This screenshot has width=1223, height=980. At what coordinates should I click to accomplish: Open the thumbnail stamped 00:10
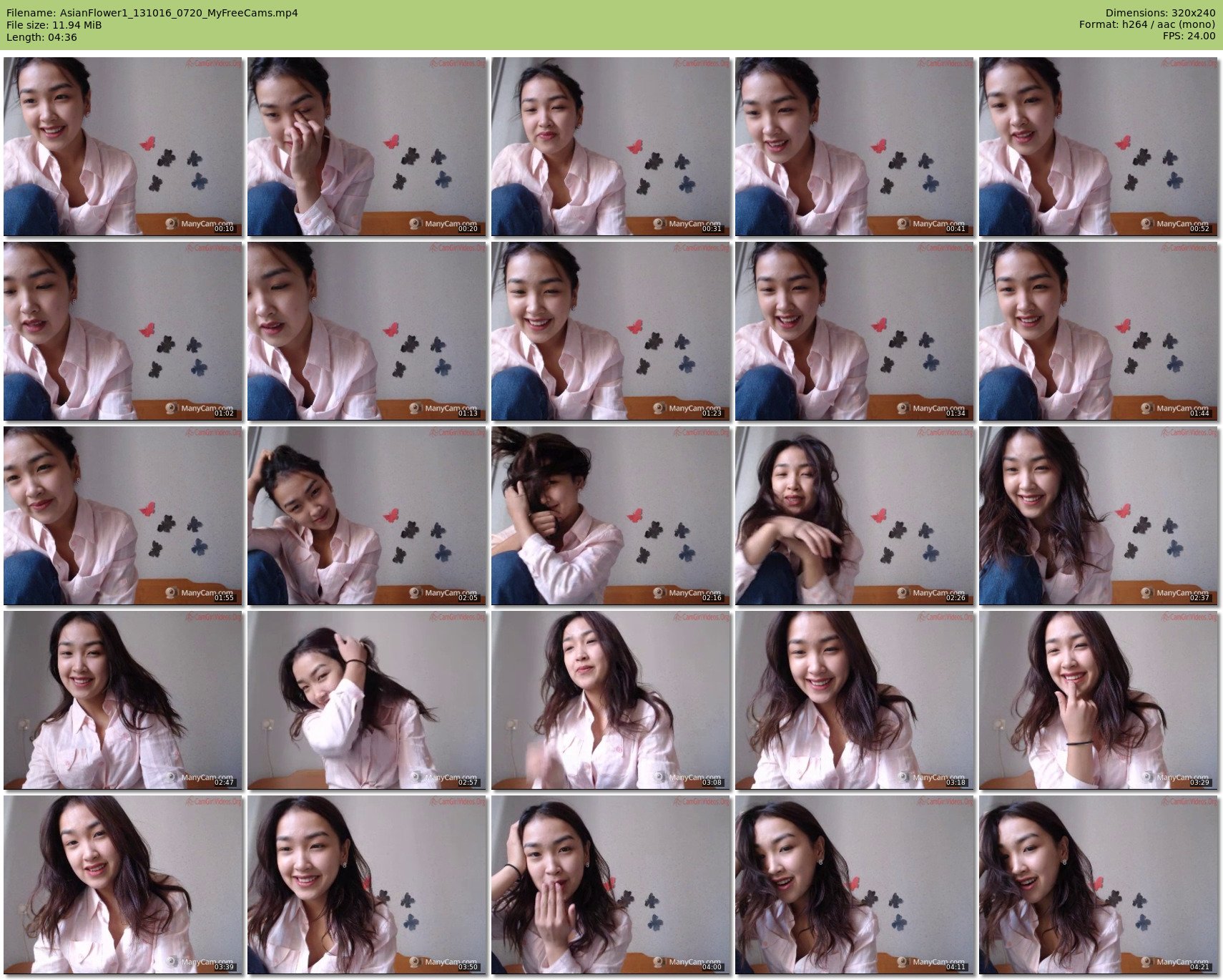tap(123, 147)
